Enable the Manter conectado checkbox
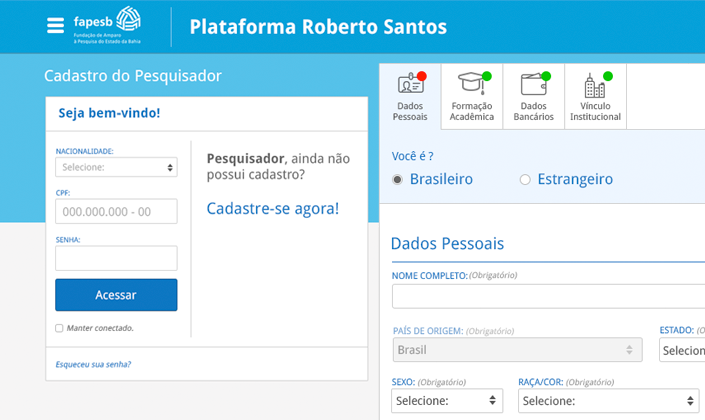This screenshot has width=705, height=420. pyautogui.click(x=59, y=328)
